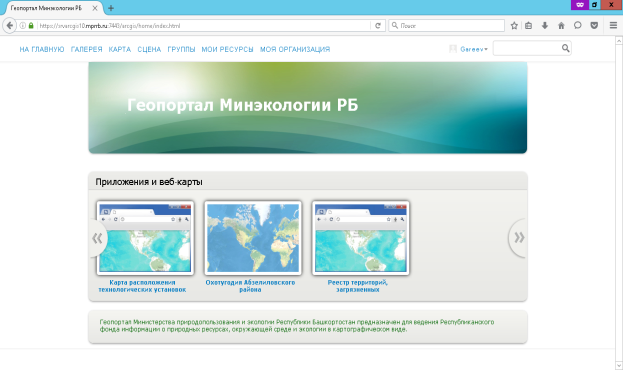Open a new browser tab
624x370 pixels.
tap(111, 8)
